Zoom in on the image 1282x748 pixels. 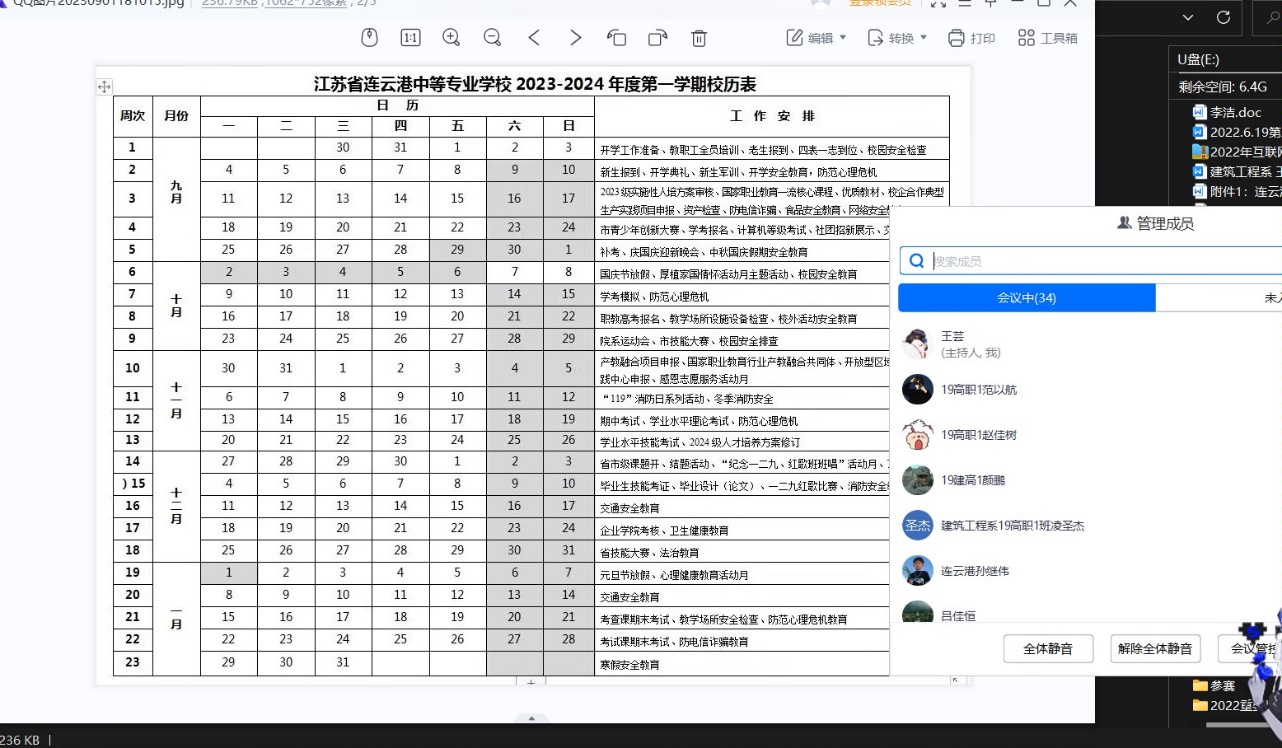pos(451,38)
